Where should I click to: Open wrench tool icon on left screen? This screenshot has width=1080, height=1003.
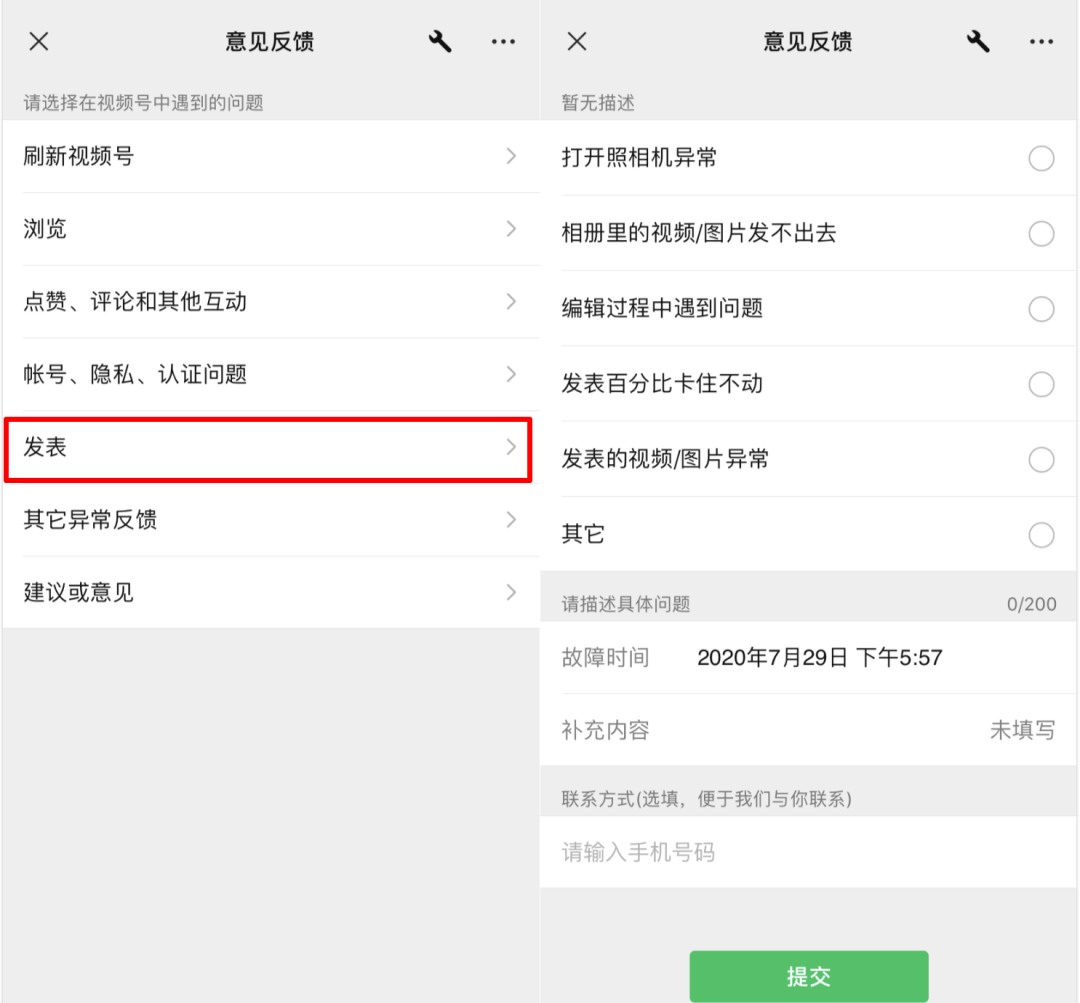pos(439,41)
